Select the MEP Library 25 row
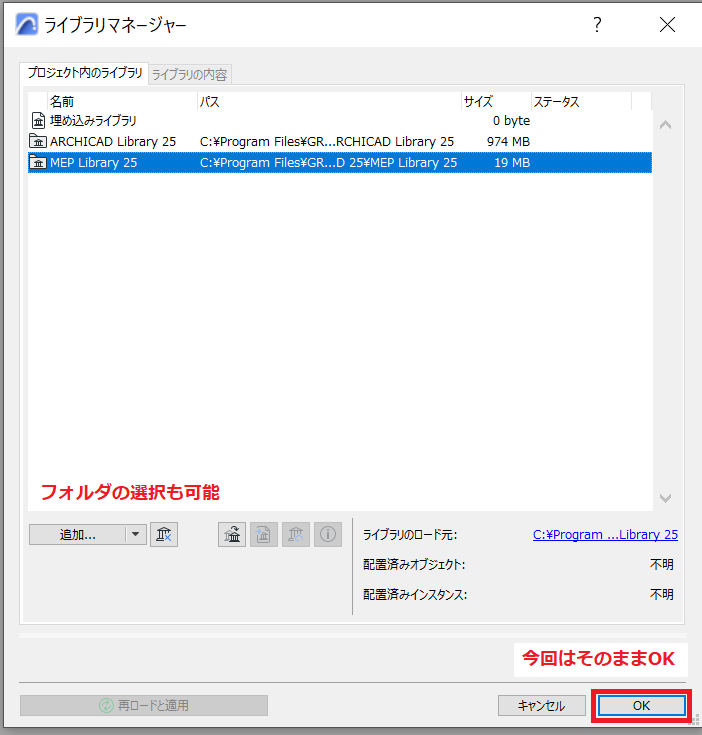The height and width of the screenshot is (735, 702). tap(340, 163)
